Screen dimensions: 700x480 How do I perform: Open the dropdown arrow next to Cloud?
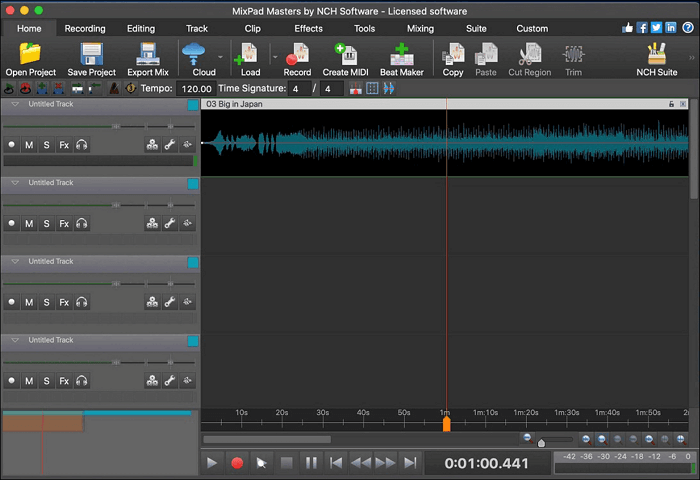(x=220, y=57)
